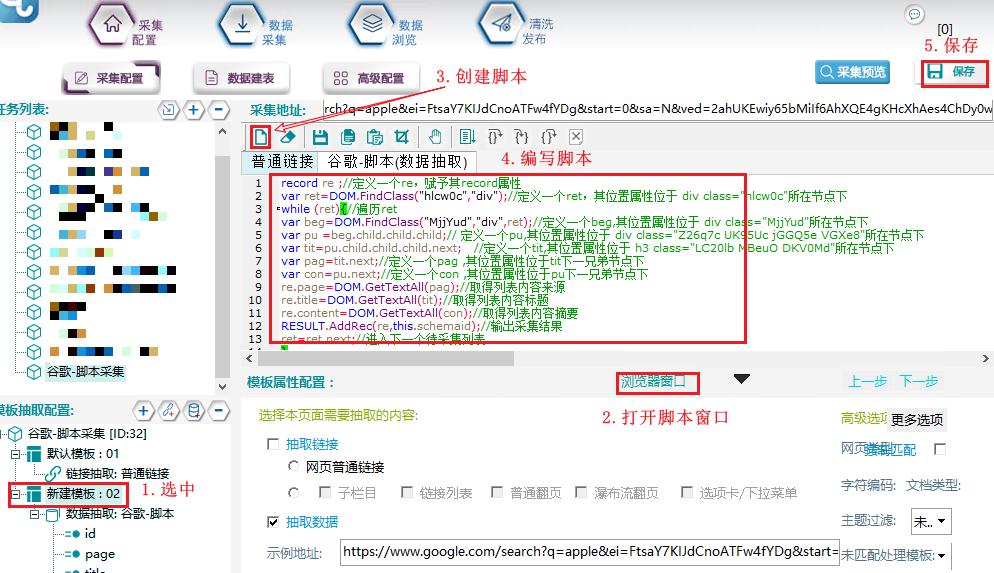Click the 上一步 link
The height and width of the screenshot is (573, 994).
(x=867, y=381)
